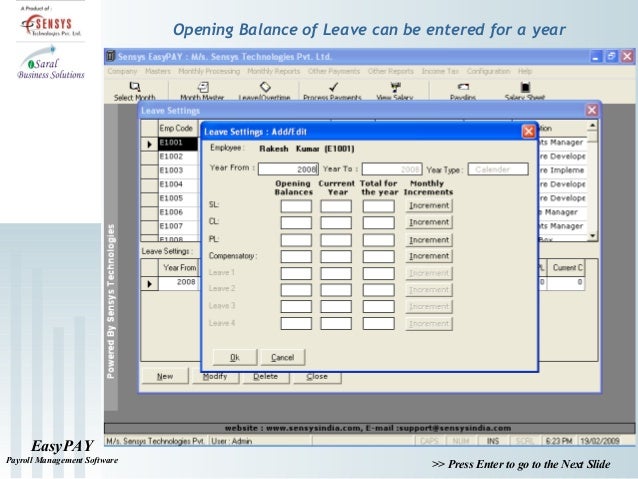638x479 pixels.
Task: Select employee row E1003
Action: pyautogui.click(x=178, y=171)
